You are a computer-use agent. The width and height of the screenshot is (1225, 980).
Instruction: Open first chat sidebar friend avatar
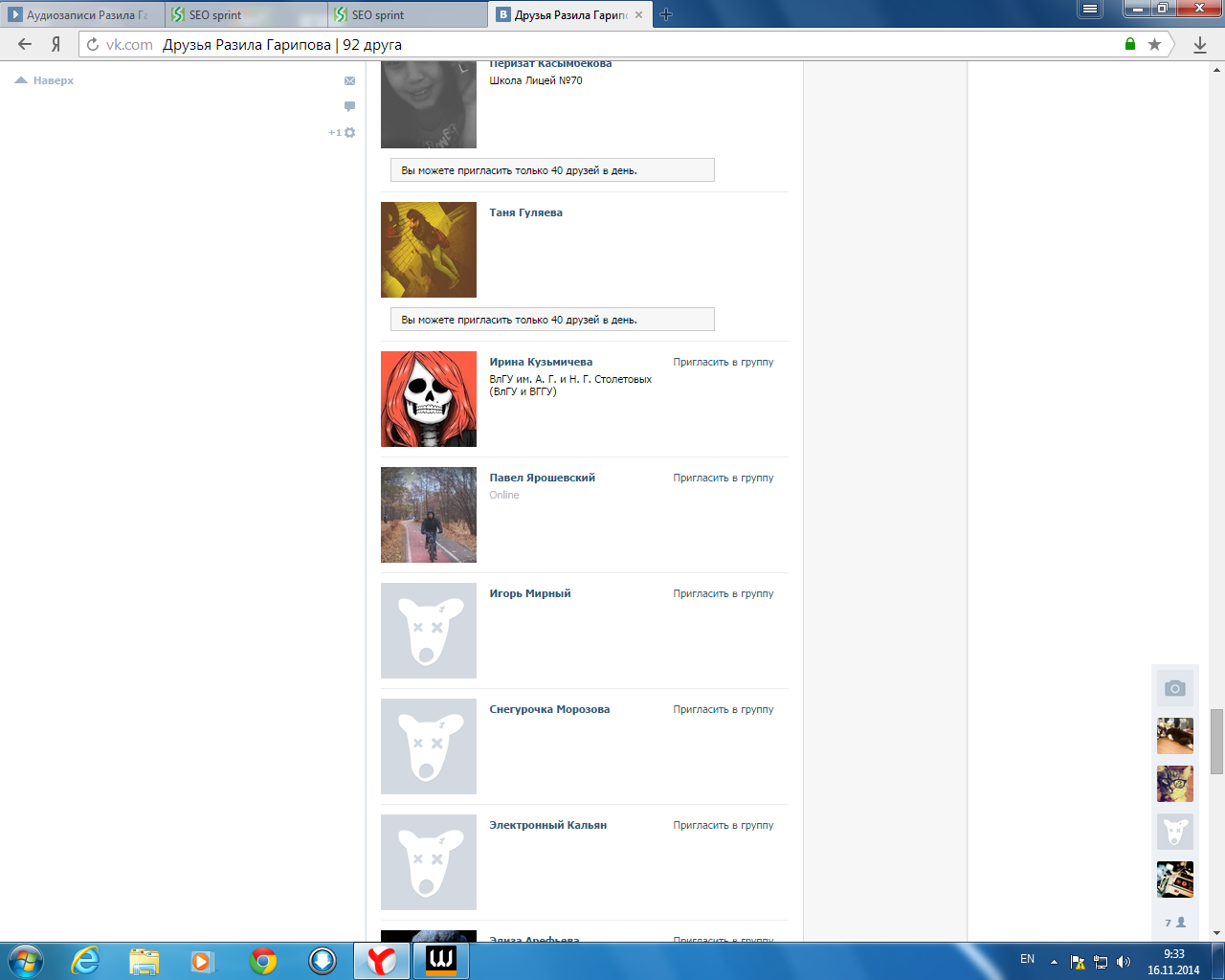point(1175,736)
